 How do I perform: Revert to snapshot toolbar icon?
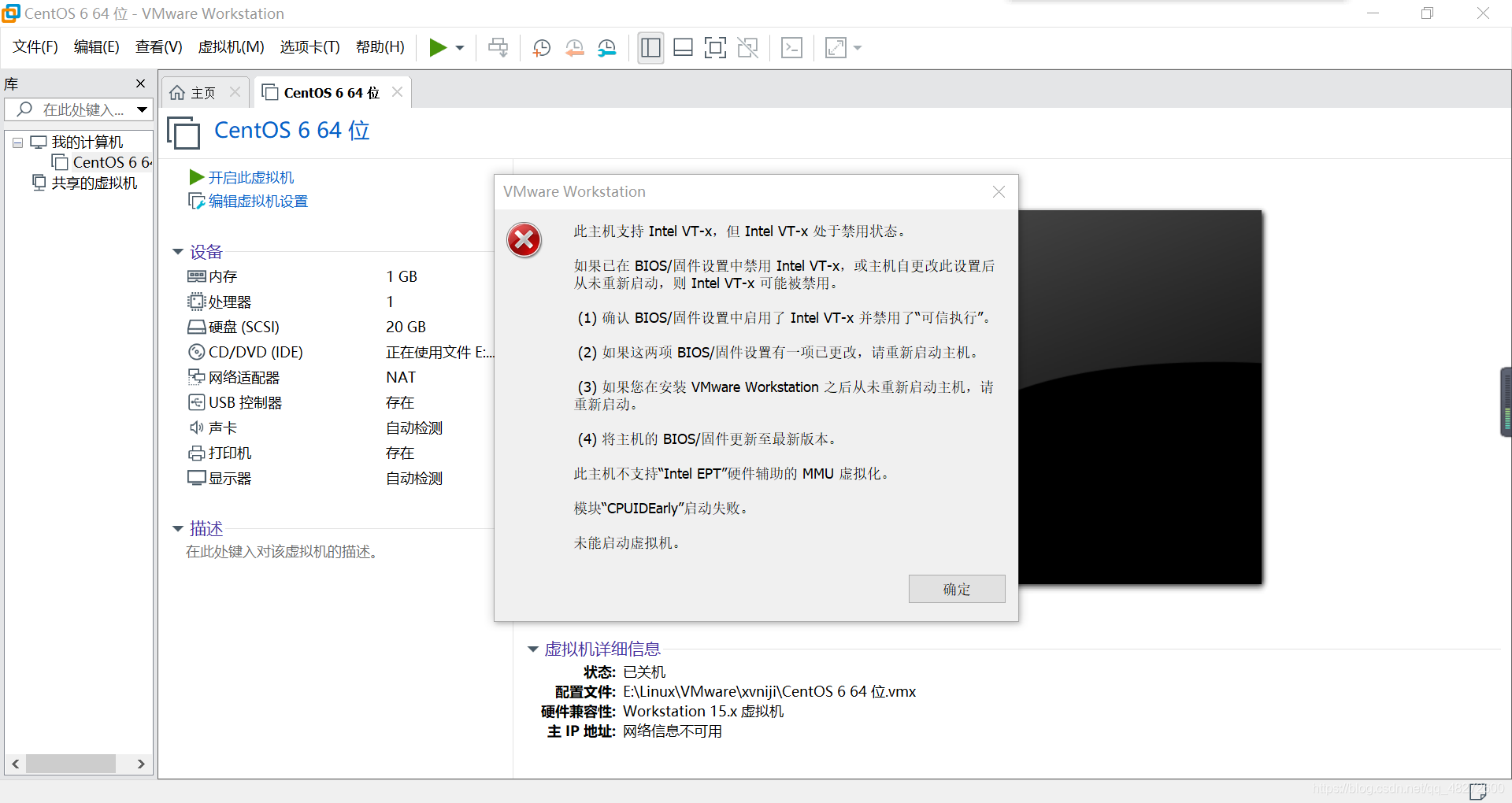(x=574, y=48)
